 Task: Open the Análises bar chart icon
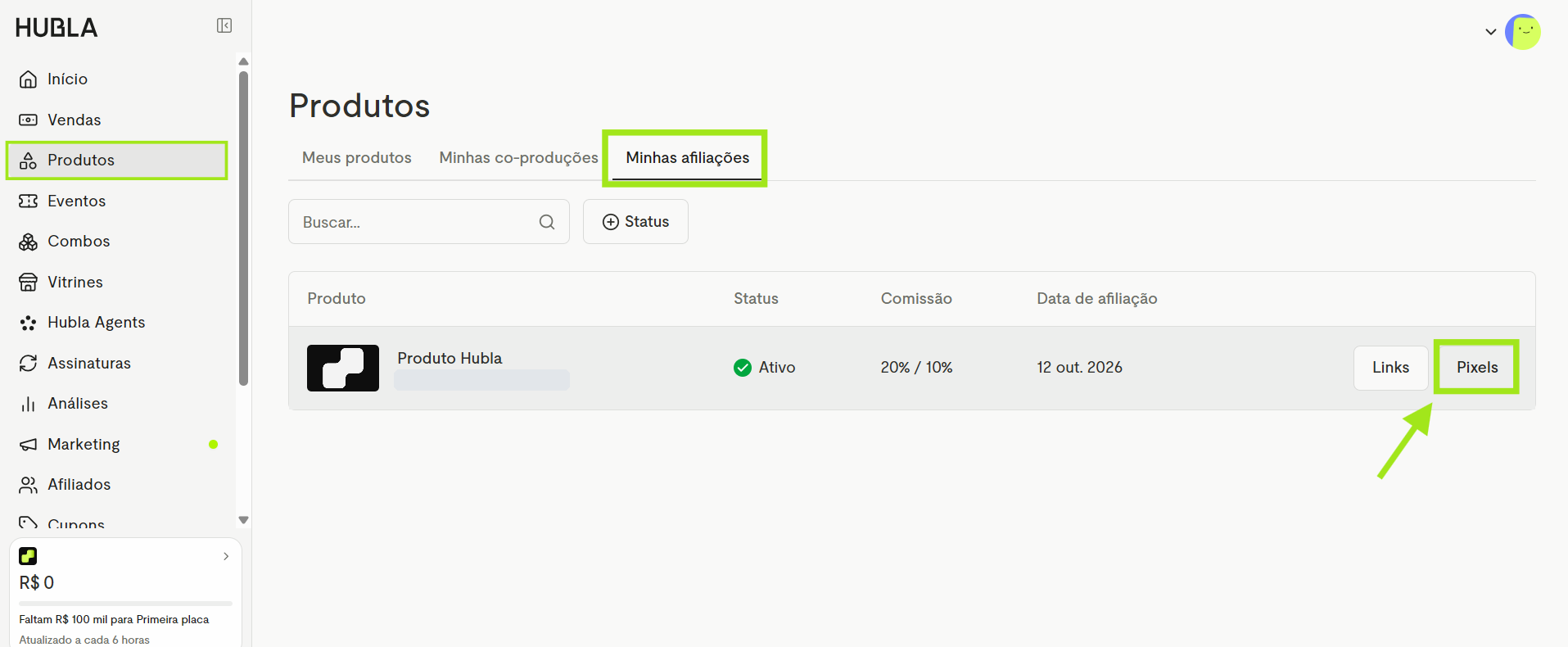coord(28,404)
